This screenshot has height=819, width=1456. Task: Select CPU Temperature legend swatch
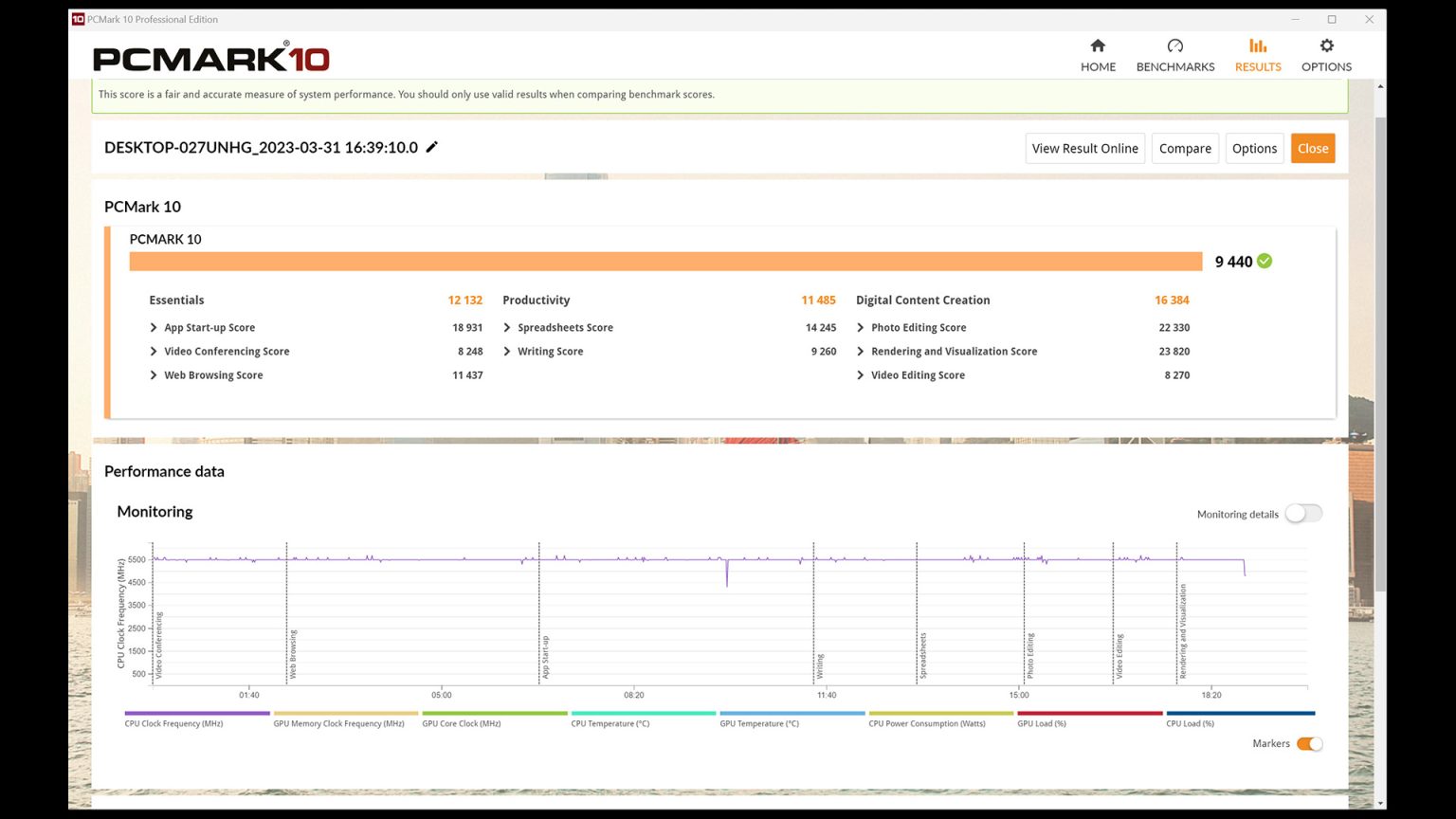click(x=644, y=713)
